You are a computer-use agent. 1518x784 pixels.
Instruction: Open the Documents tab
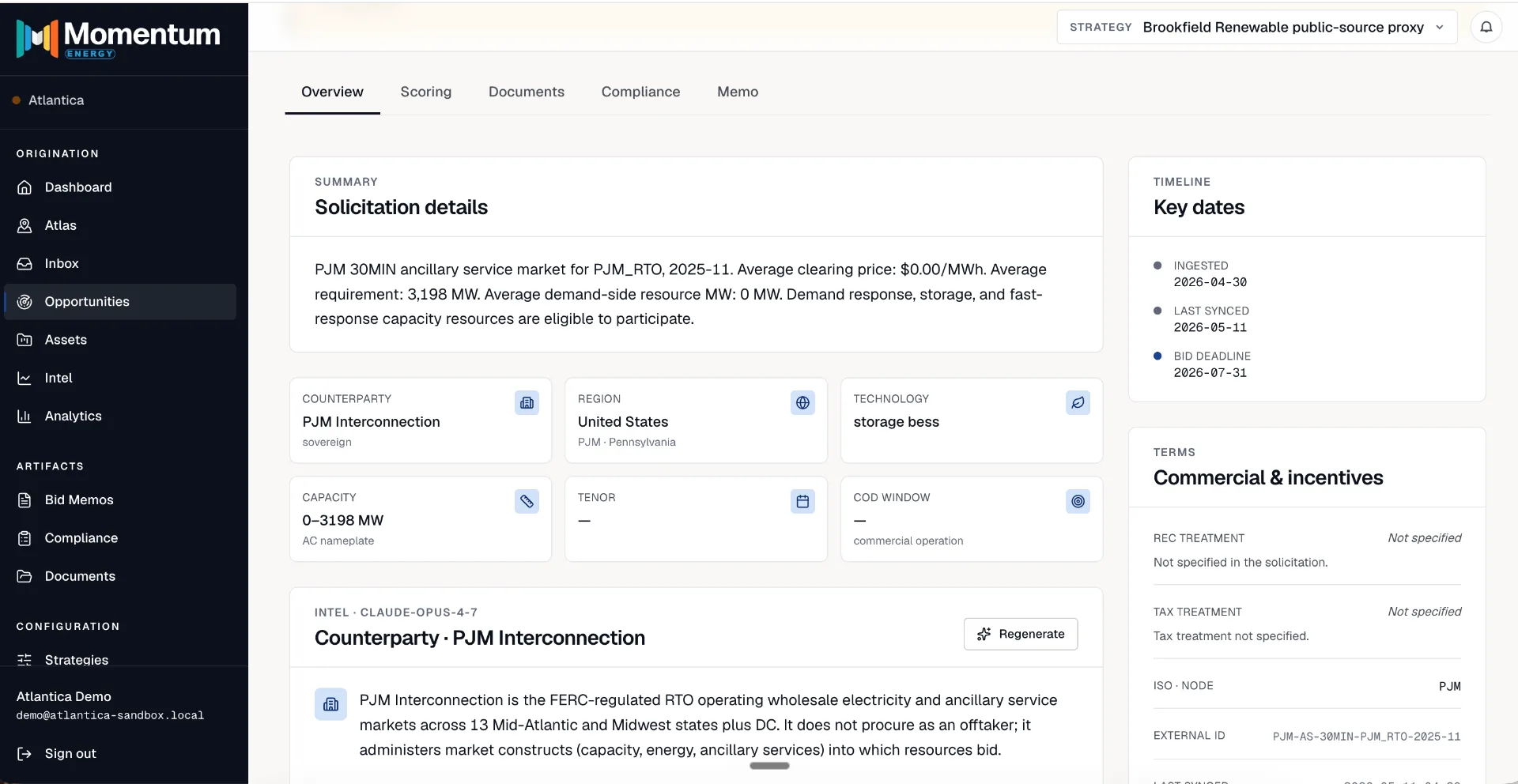[x=527, y=92]
